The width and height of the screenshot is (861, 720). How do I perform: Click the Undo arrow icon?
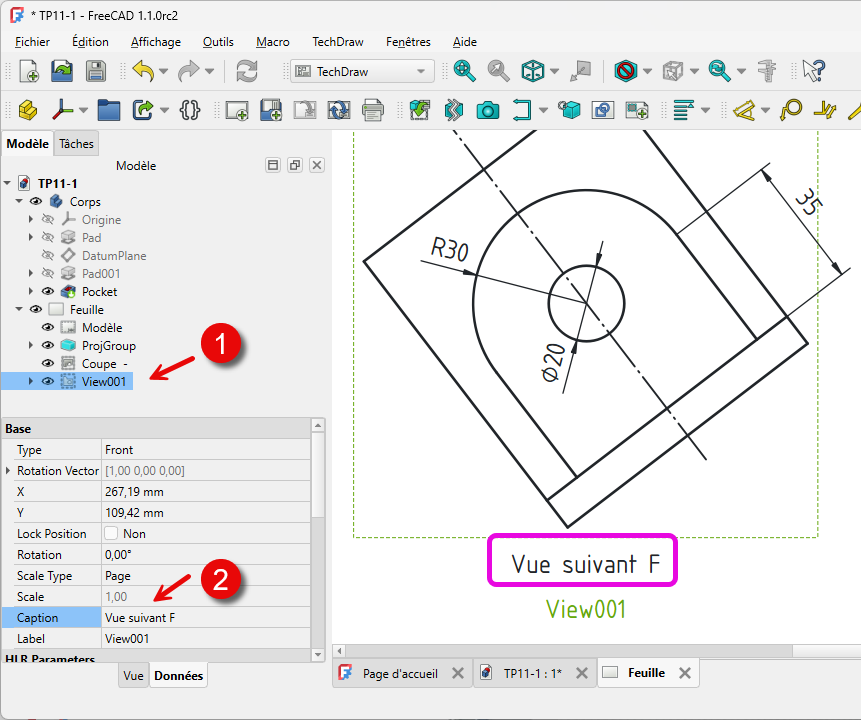(x=143, y=71)
